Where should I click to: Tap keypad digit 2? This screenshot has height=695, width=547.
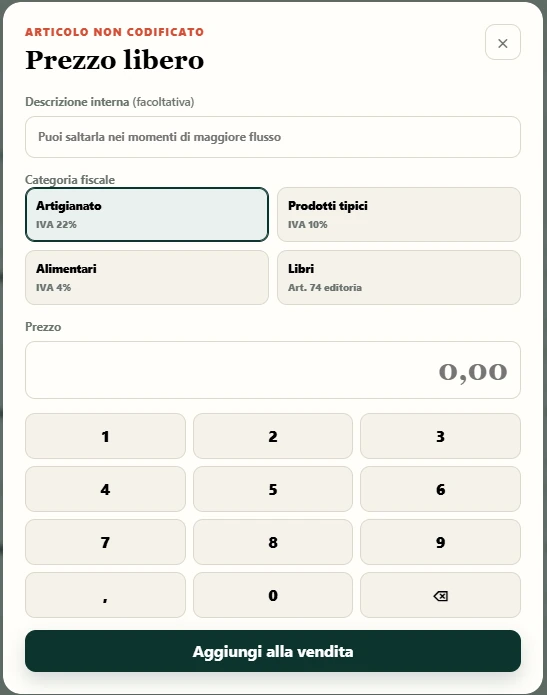tap(273, 436)
